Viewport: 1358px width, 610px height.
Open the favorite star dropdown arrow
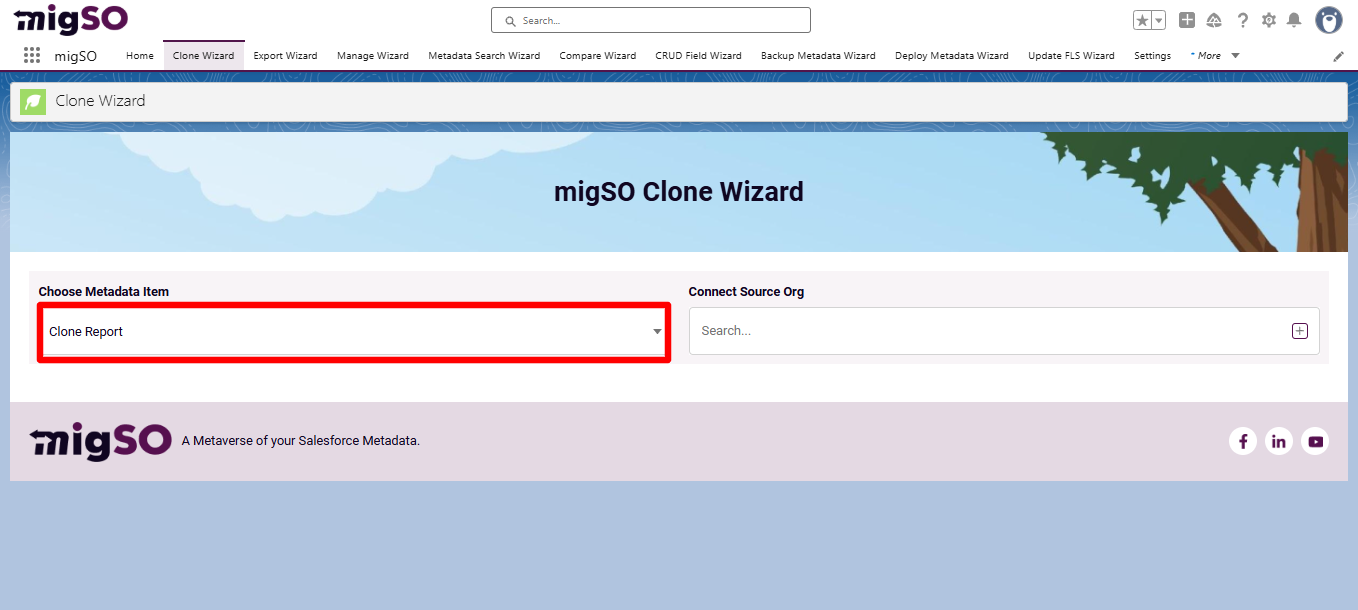pyautogui.click(x=1158, y=19)
